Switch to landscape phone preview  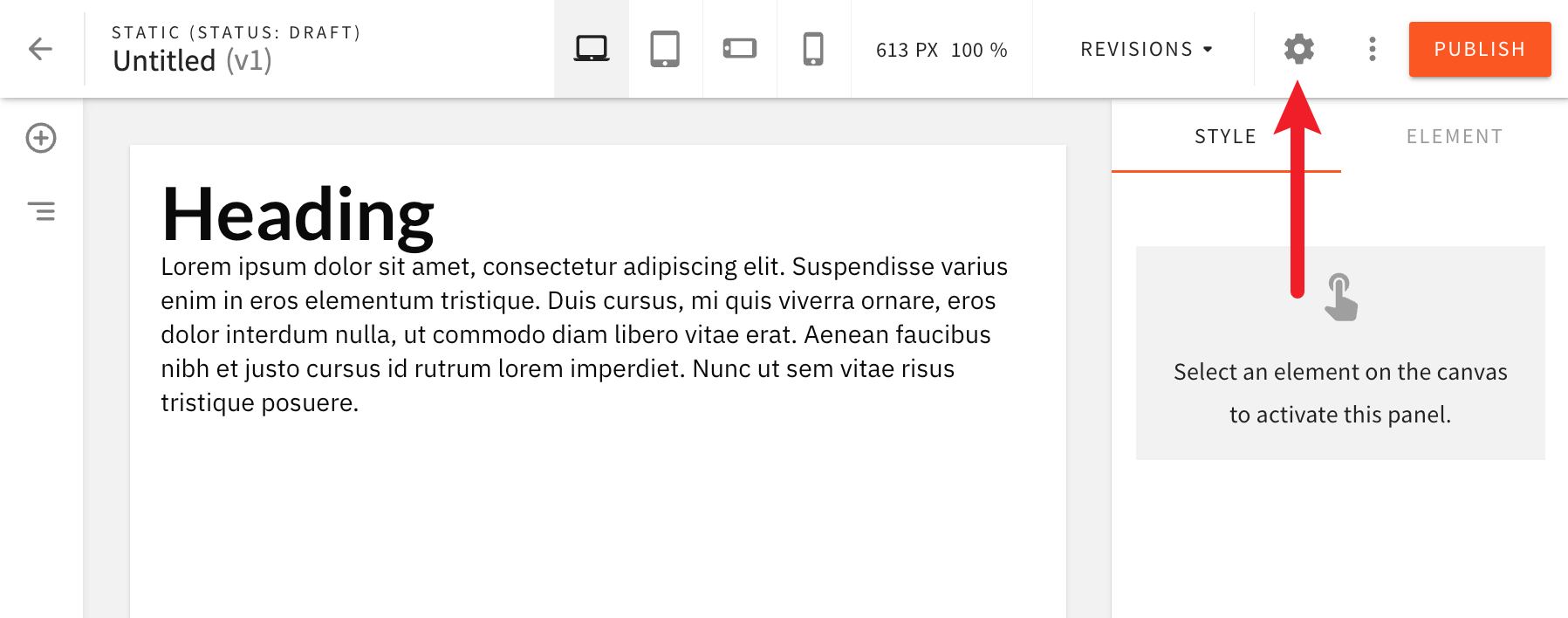point(740,49)
